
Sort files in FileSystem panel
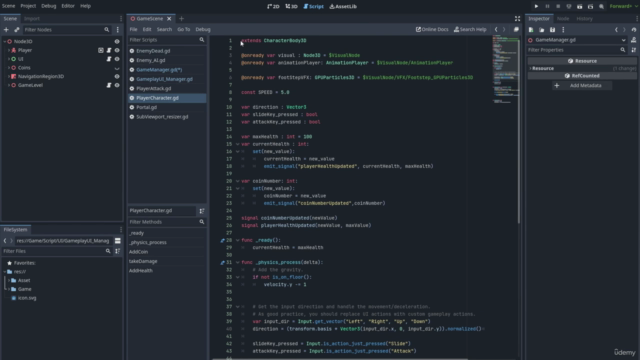[118, 251]
